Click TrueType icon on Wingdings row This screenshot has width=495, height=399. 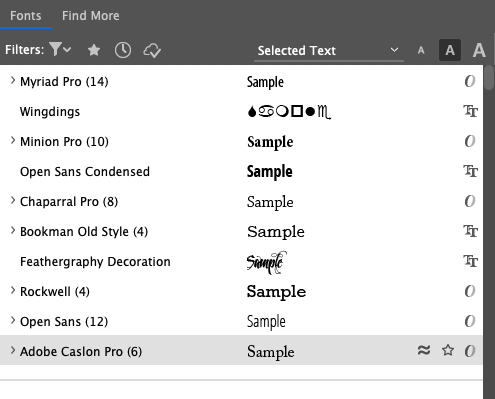[470, 111]
